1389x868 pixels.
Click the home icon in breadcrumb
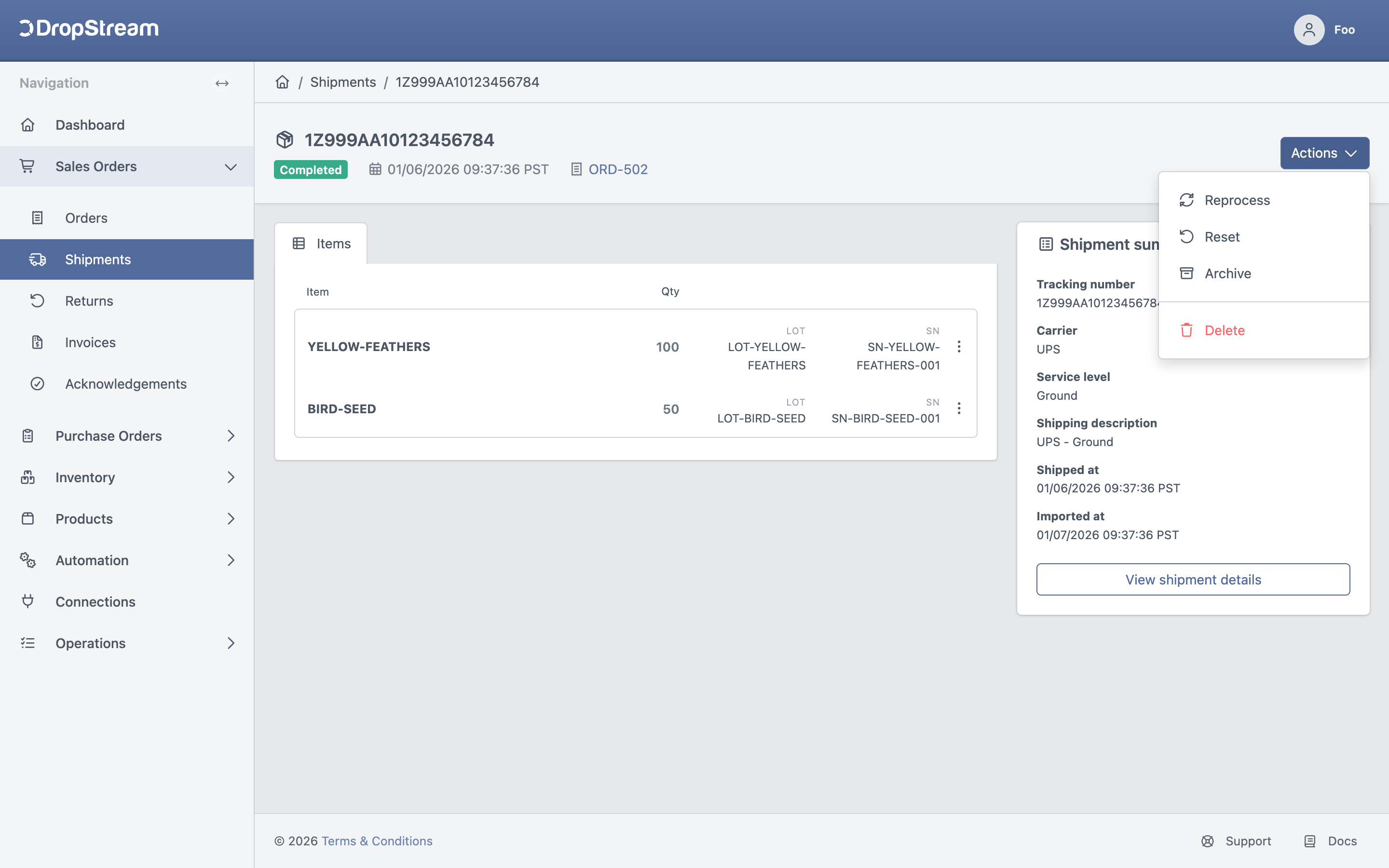(x=283, y=82)
